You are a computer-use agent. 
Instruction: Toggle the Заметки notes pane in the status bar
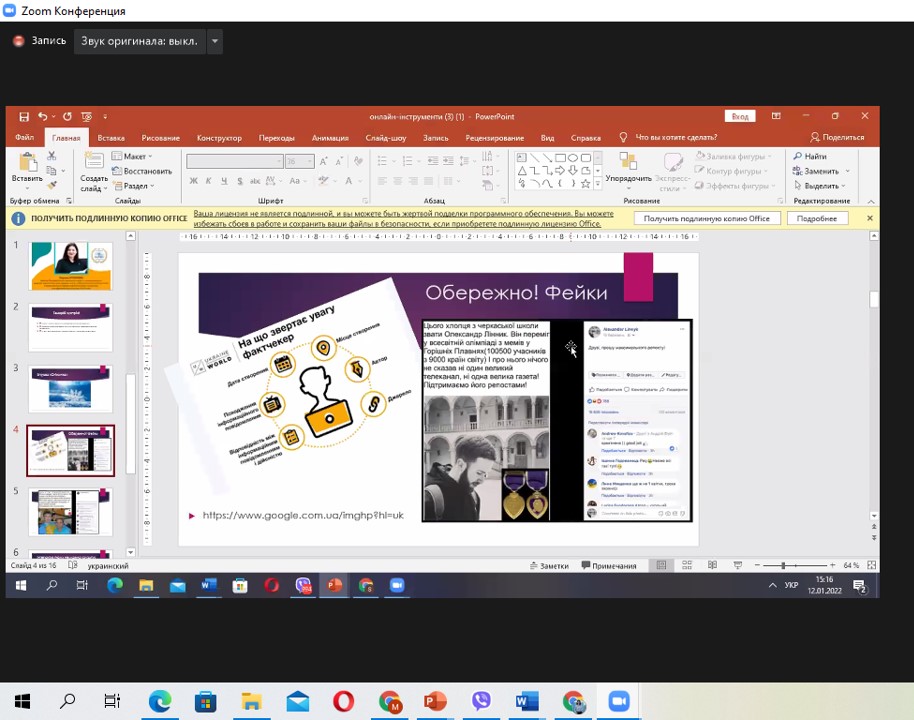548,566
